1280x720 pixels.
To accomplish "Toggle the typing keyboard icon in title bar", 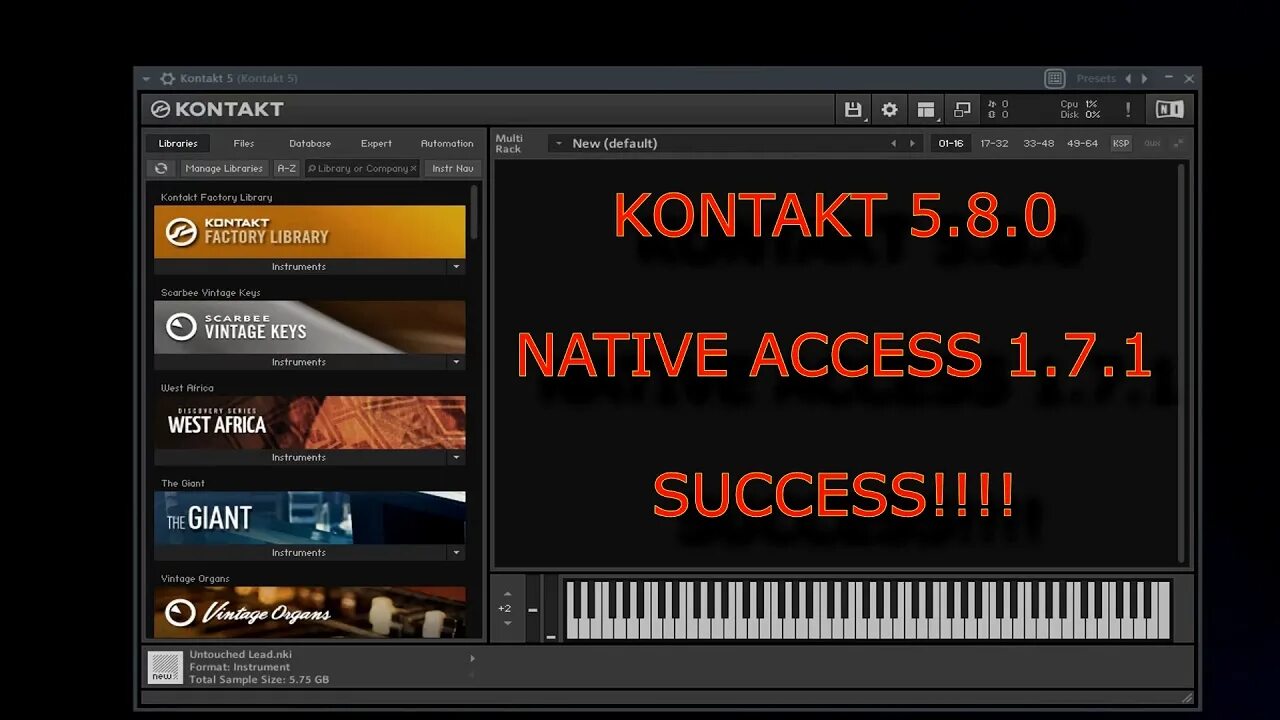I will [1054, 78].
